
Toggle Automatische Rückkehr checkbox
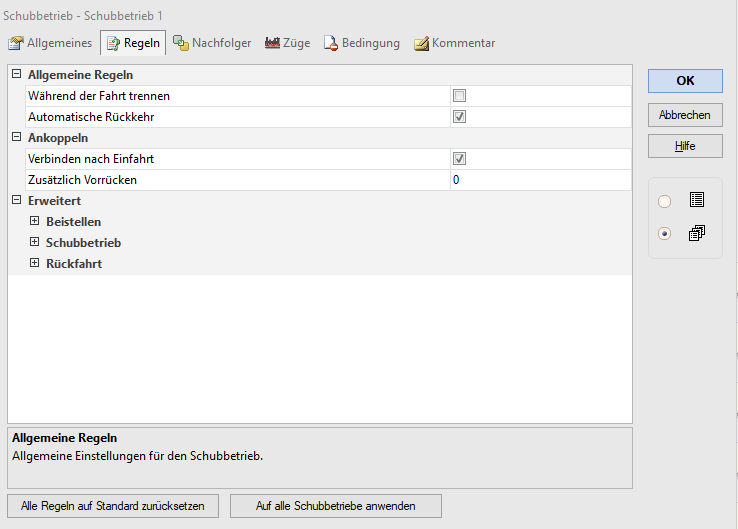460,117
